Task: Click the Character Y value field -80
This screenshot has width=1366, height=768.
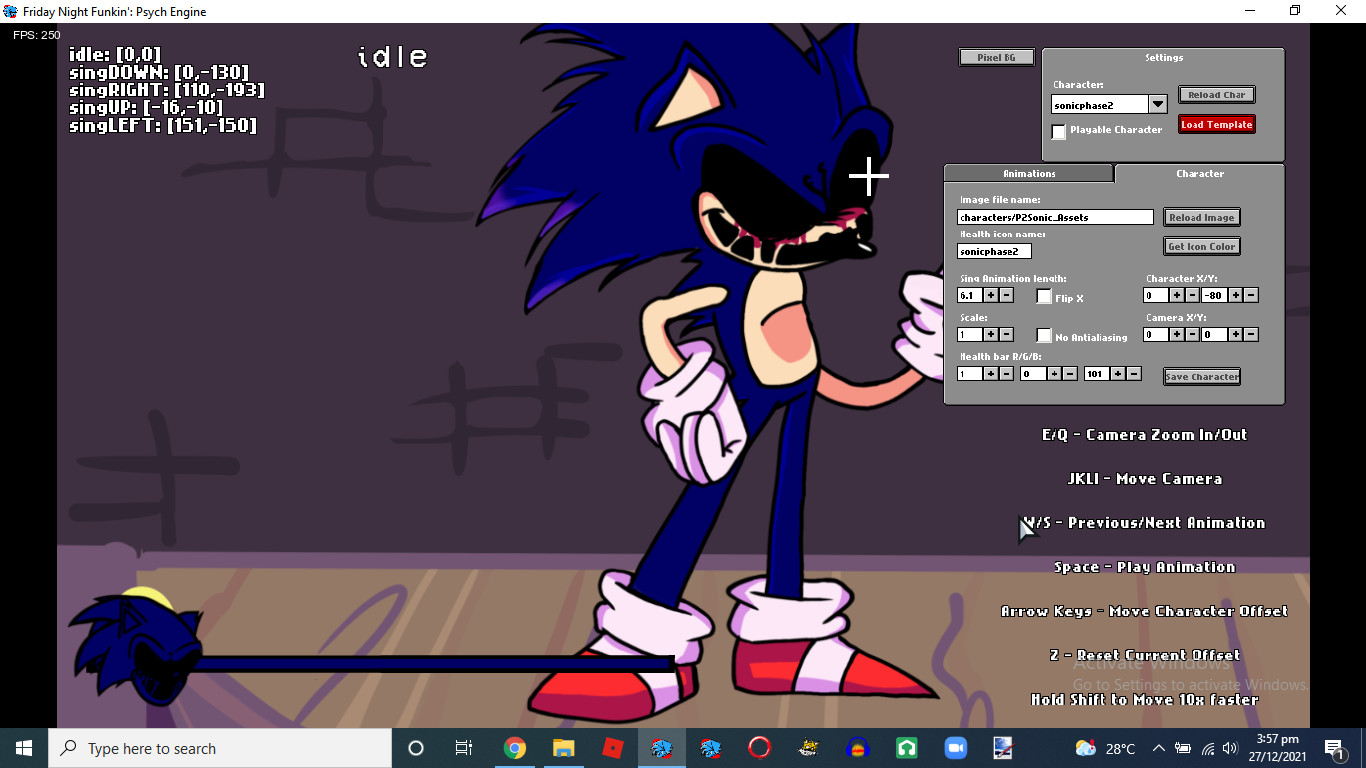Action: [1215, 295]
